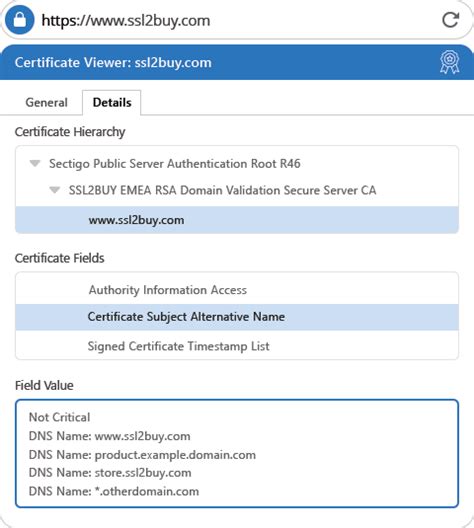This screenshot has height=528, width=474.
Task: Click the 'Certificate Viewer: ssl2buy.com' title
Action: click(x=113, y=63)
